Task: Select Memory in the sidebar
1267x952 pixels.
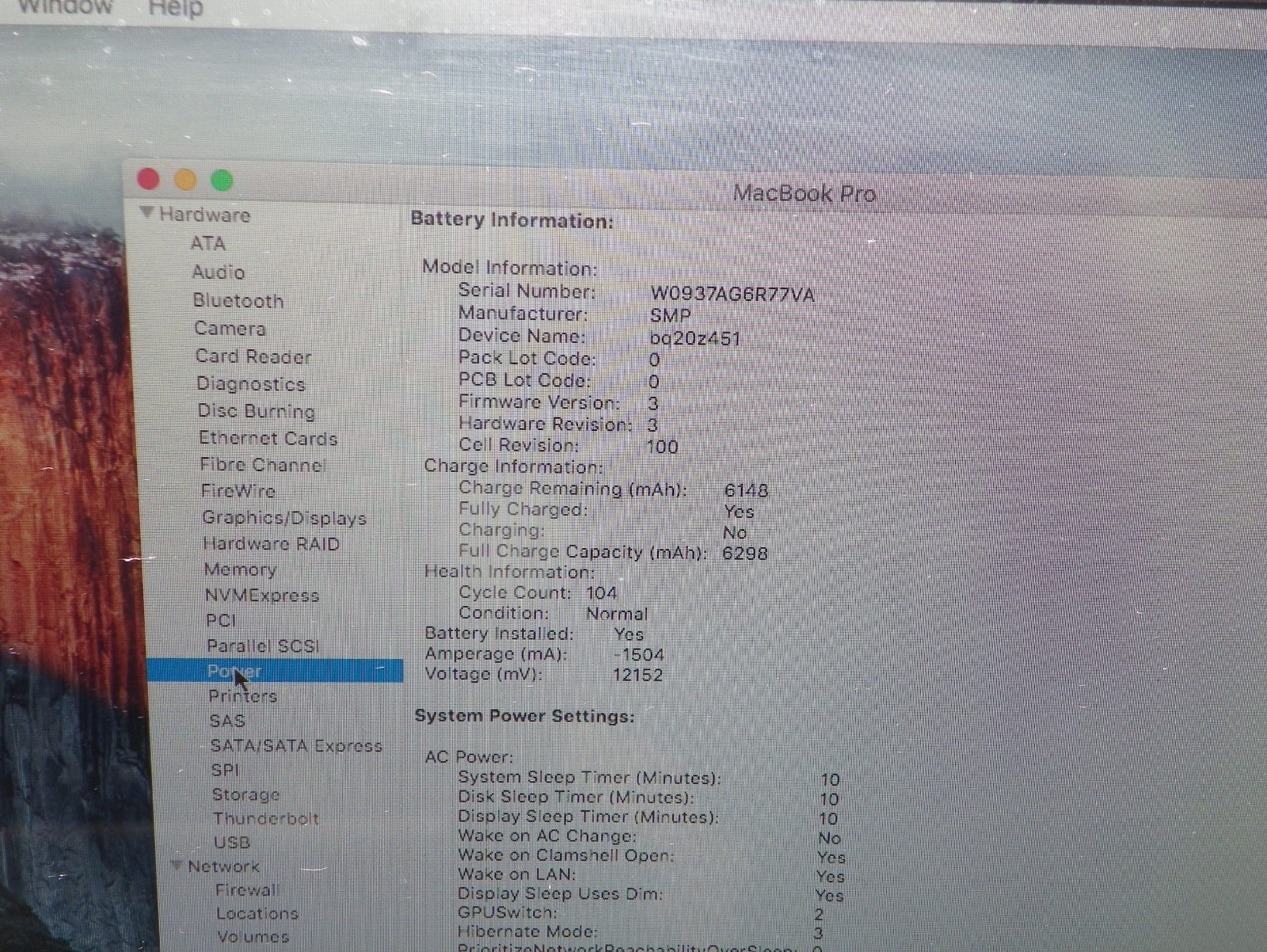Action: click(x=240, y=569)
